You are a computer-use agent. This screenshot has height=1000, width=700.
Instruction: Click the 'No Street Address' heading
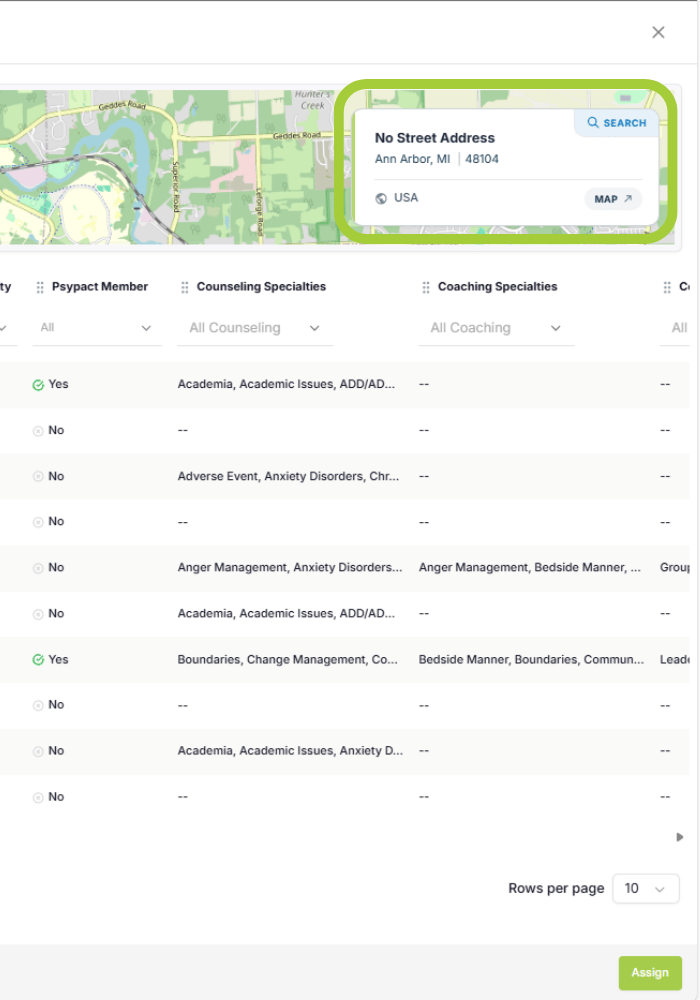435,138
